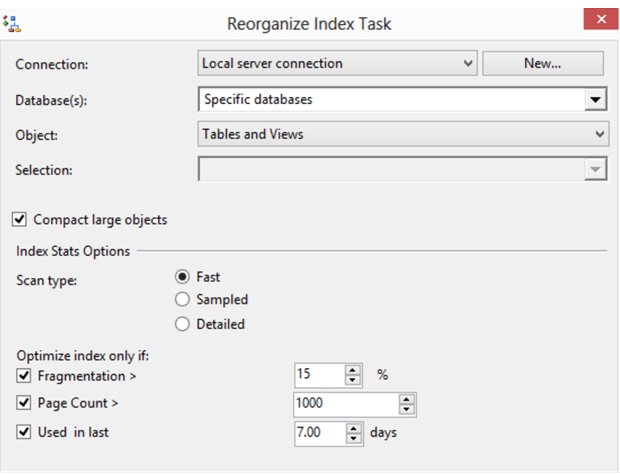Expand the Database(s) dropdown arrow
This screenshot has height=474, width=620.
pyautogui.click(x=595, y=99)
